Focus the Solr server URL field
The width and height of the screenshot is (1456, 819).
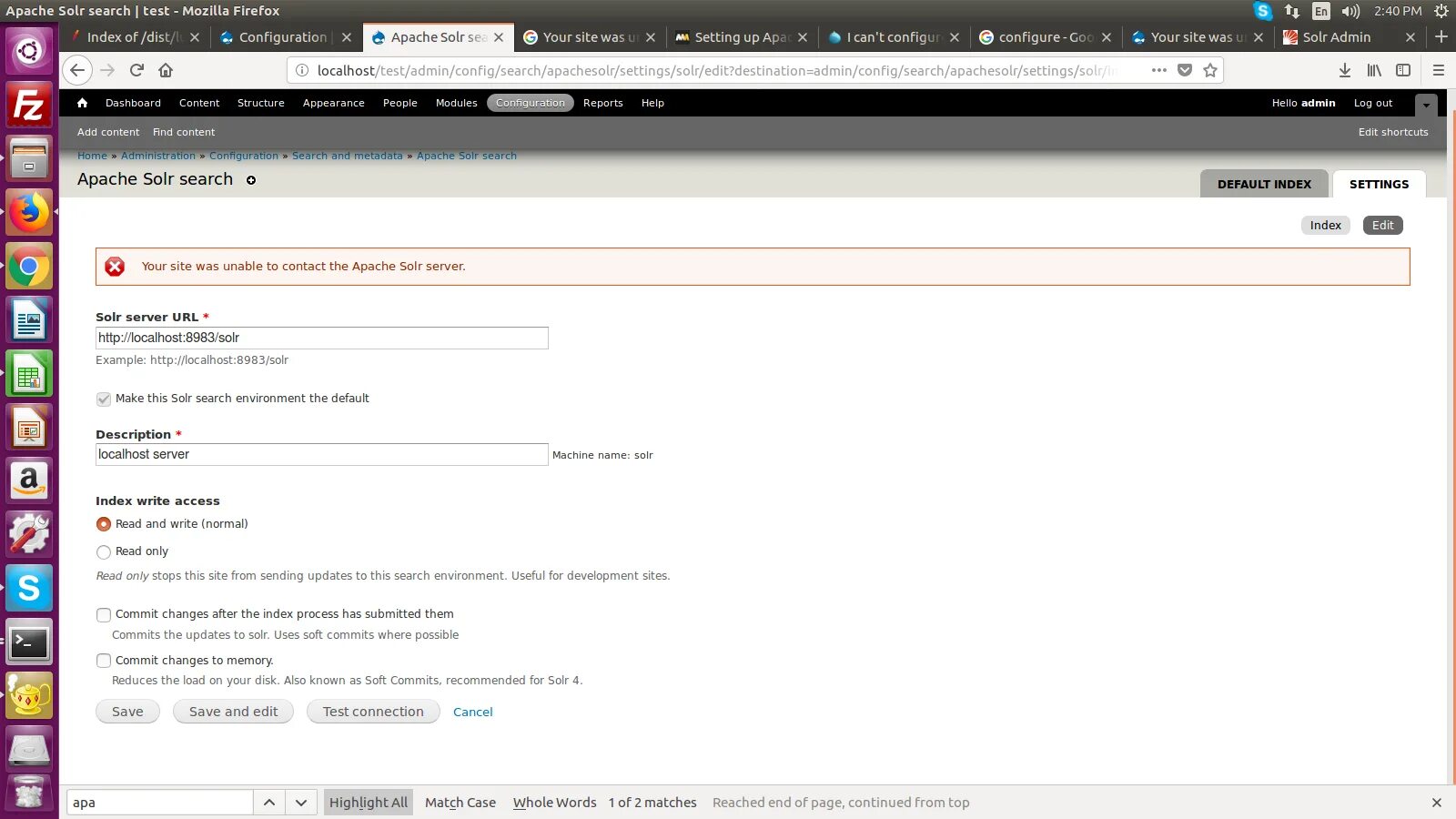(x=322, y=338)
